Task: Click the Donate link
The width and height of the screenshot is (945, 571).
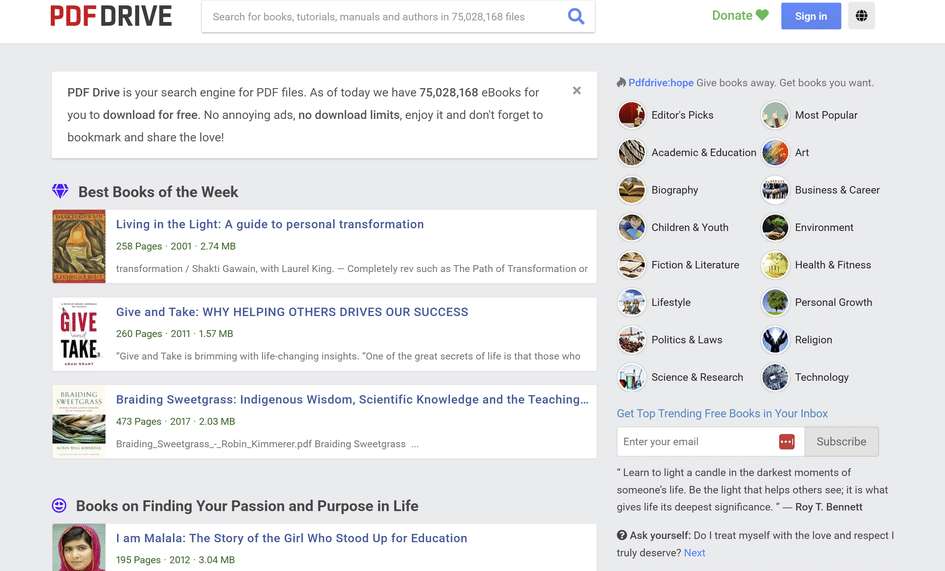Action: pos(740,16)
